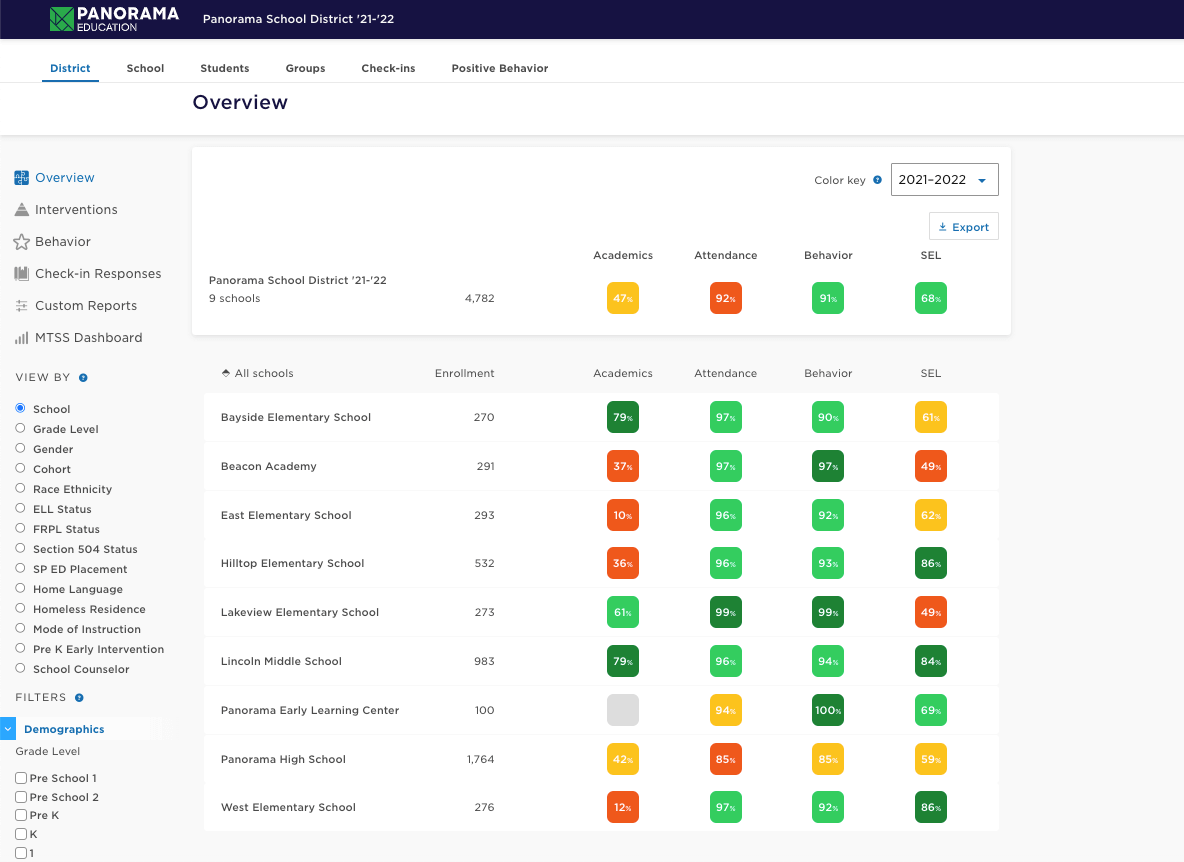The height and width of the screenshot is (862, 1184).
Task: Open the Check-ins tab
Action: click(388, 68)
